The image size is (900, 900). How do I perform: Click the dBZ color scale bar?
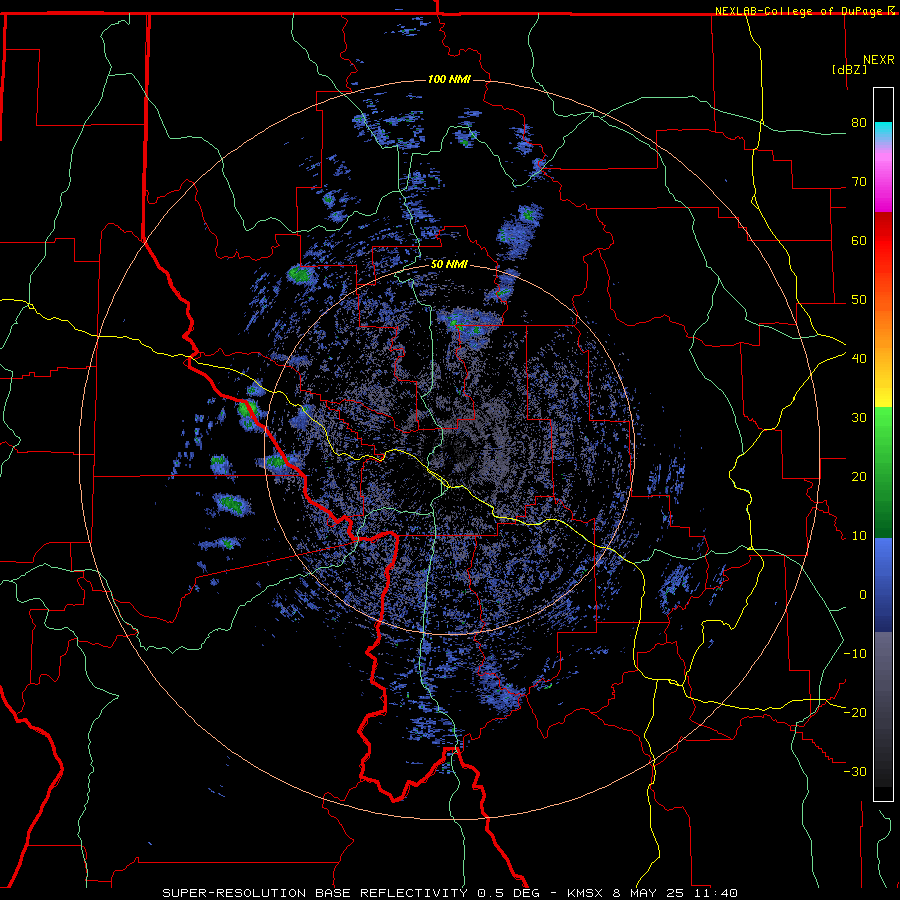coord(883,444)
